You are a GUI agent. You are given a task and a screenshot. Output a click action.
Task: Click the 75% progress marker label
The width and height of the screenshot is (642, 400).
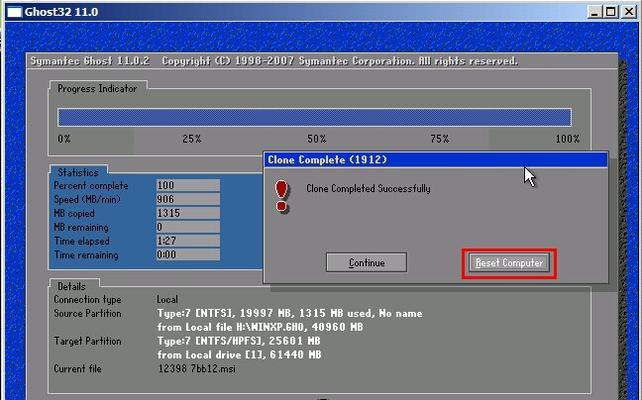(439, 139)
